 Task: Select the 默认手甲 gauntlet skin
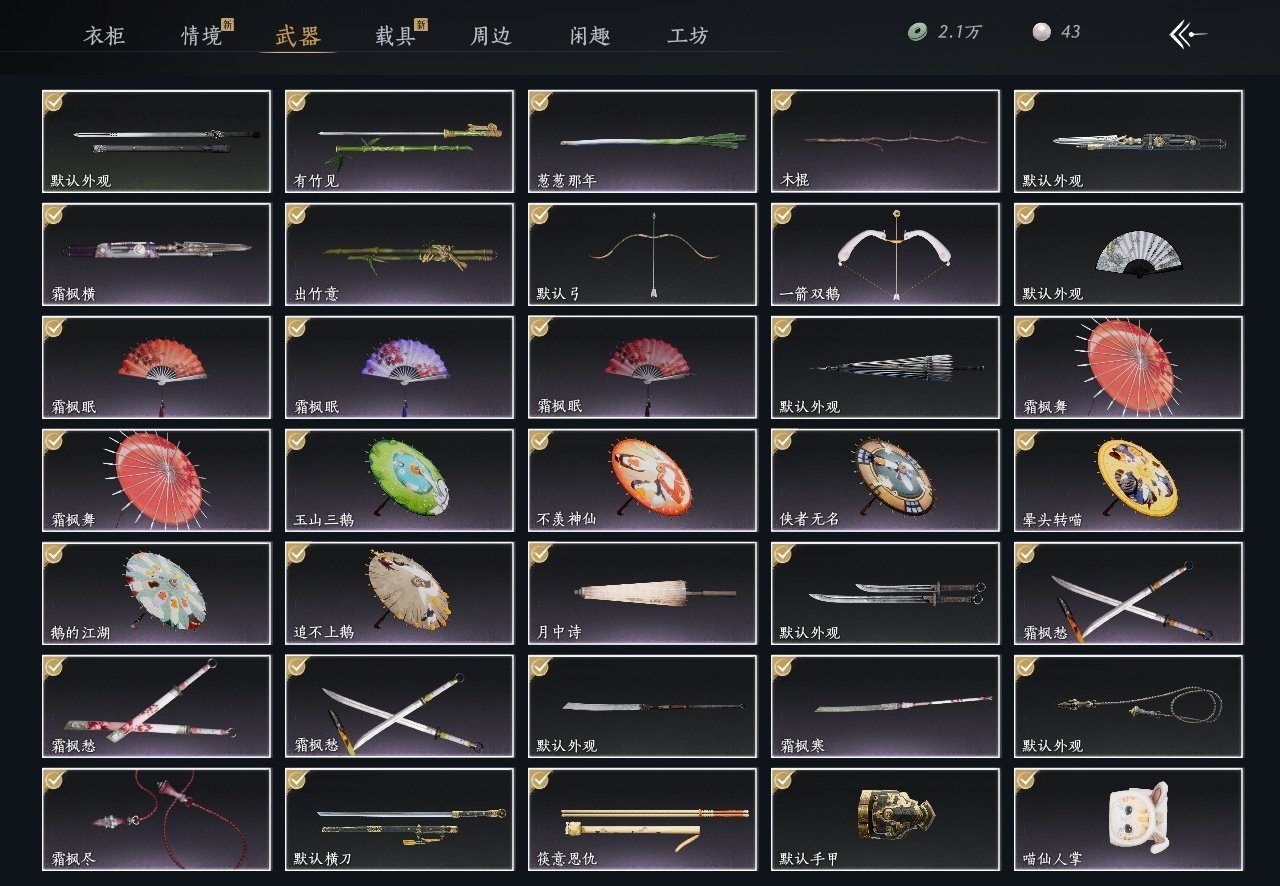[x=885, y=819]
